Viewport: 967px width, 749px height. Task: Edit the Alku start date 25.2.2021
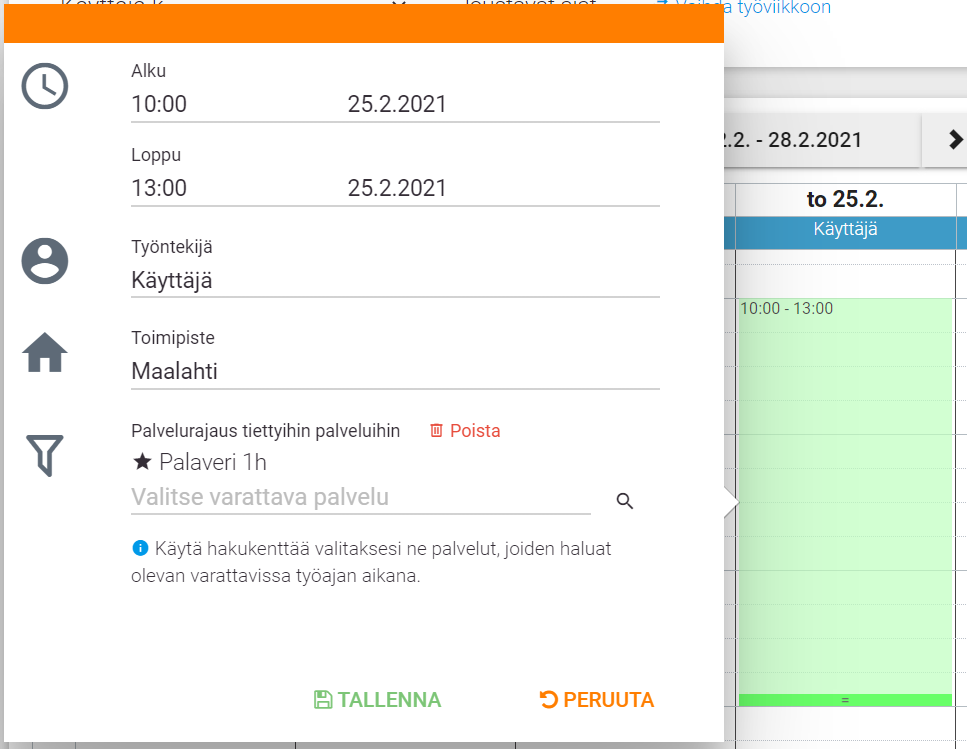(397, 104)
